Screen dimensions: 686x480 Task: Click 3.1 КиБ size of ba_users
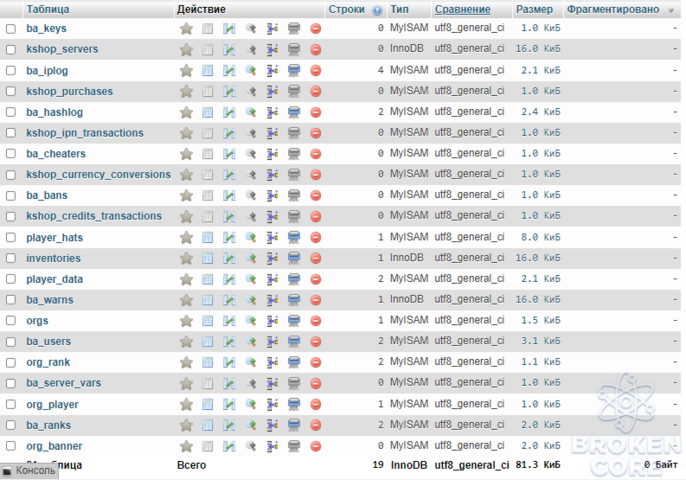(540, 341)
